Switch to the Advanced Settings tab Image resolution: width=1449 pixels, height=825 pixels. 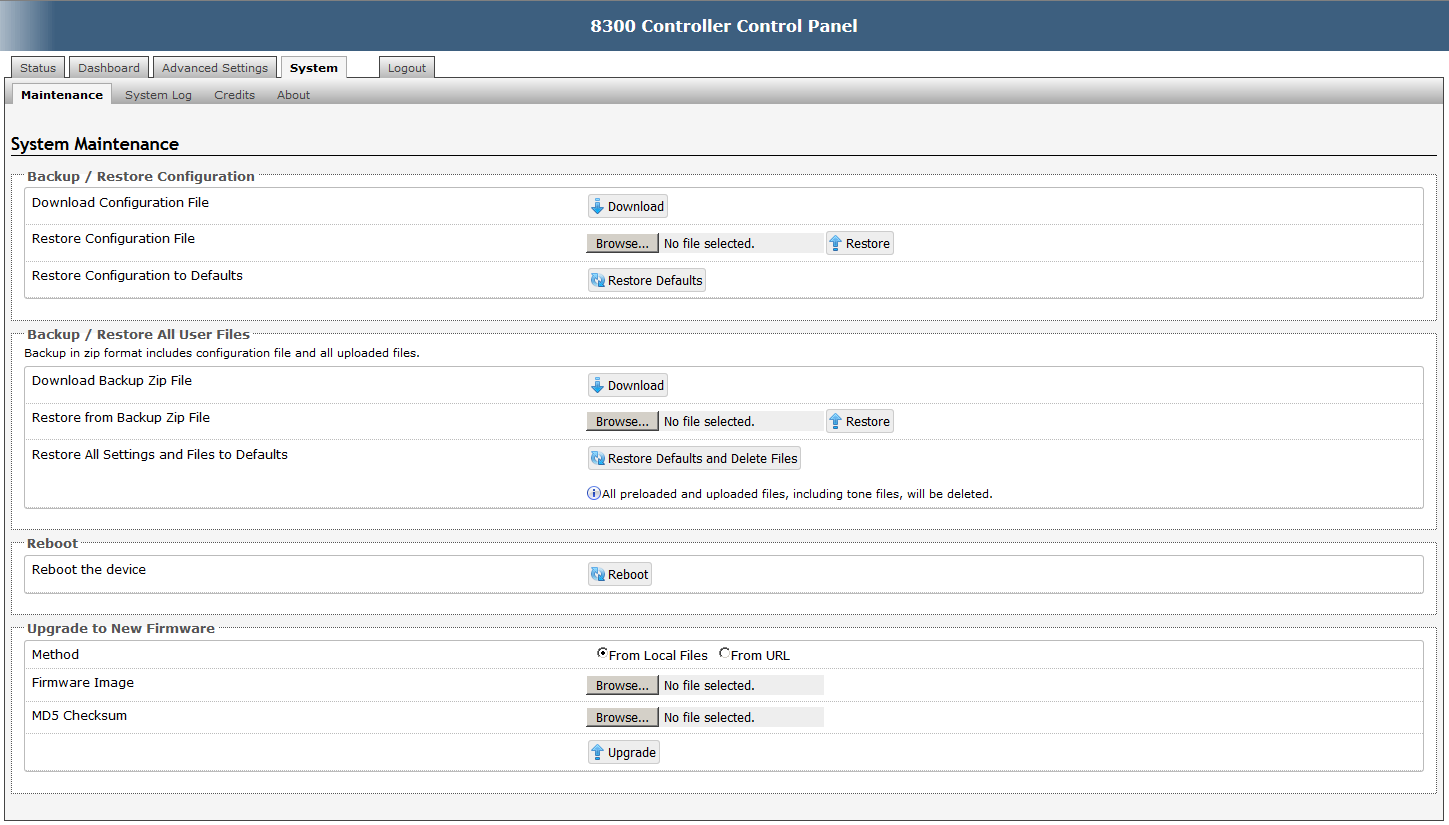click(214, 67)
